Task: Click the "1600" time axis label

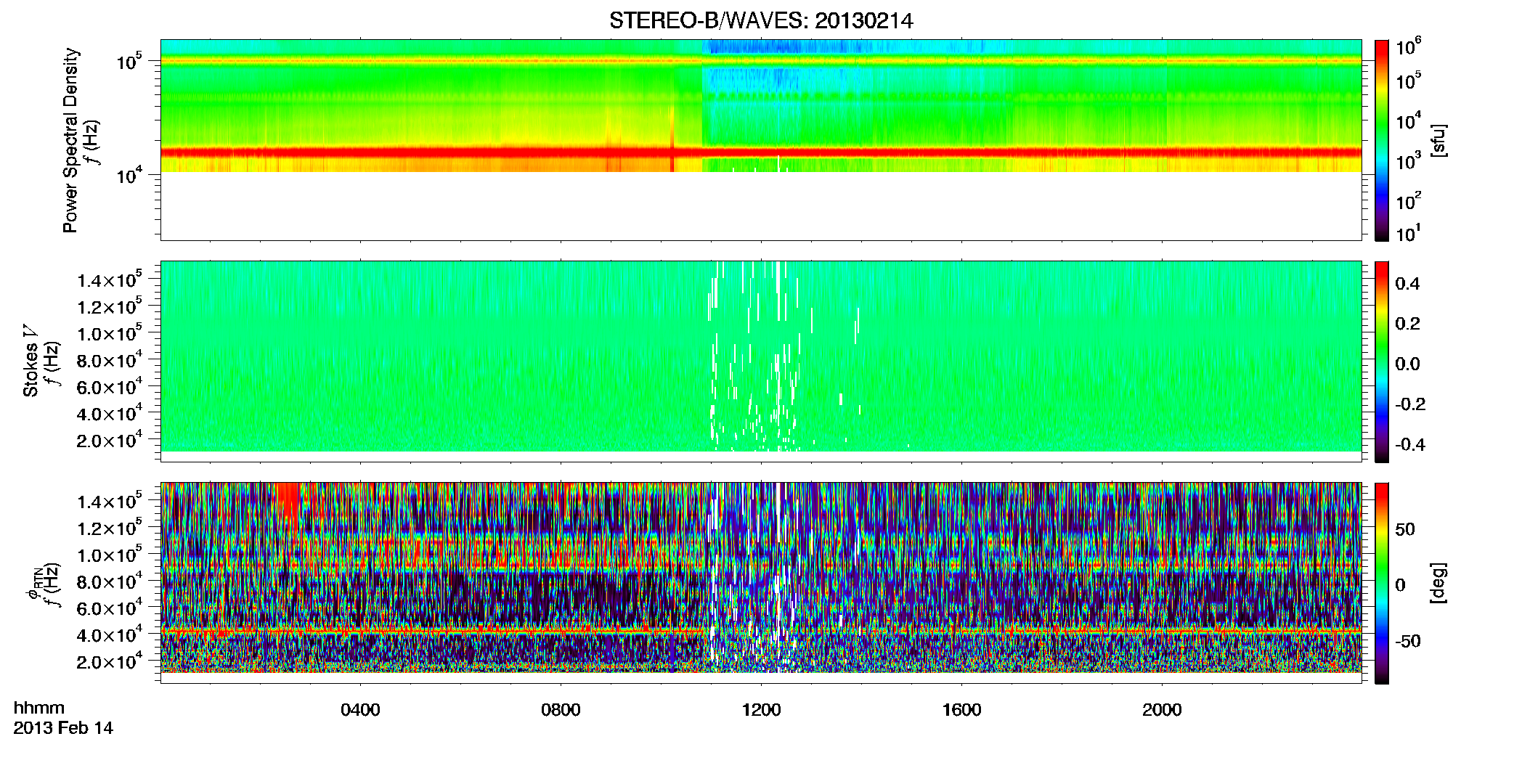Action: pyautogui.click(x=961, y=710)
